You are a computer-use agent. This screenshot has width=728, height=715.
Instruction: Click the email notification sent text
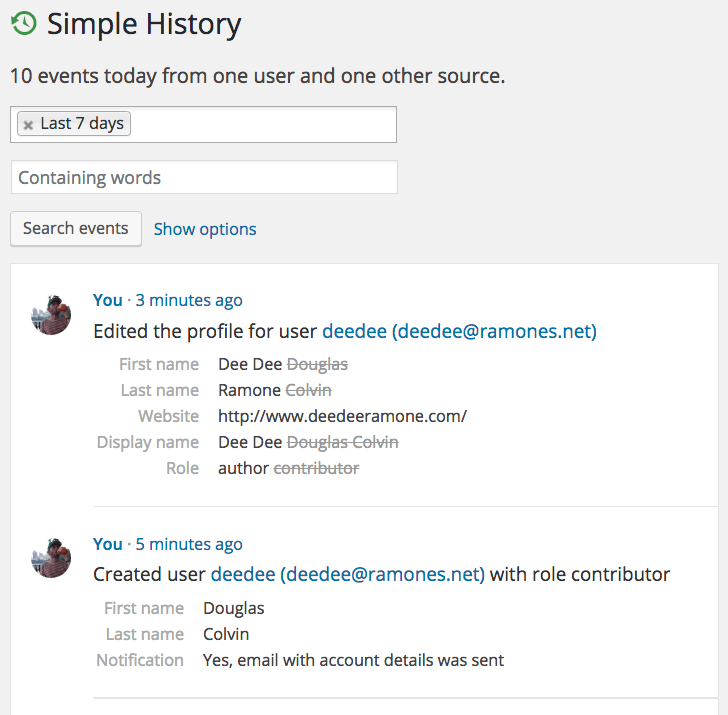click(x=353, y=660)
